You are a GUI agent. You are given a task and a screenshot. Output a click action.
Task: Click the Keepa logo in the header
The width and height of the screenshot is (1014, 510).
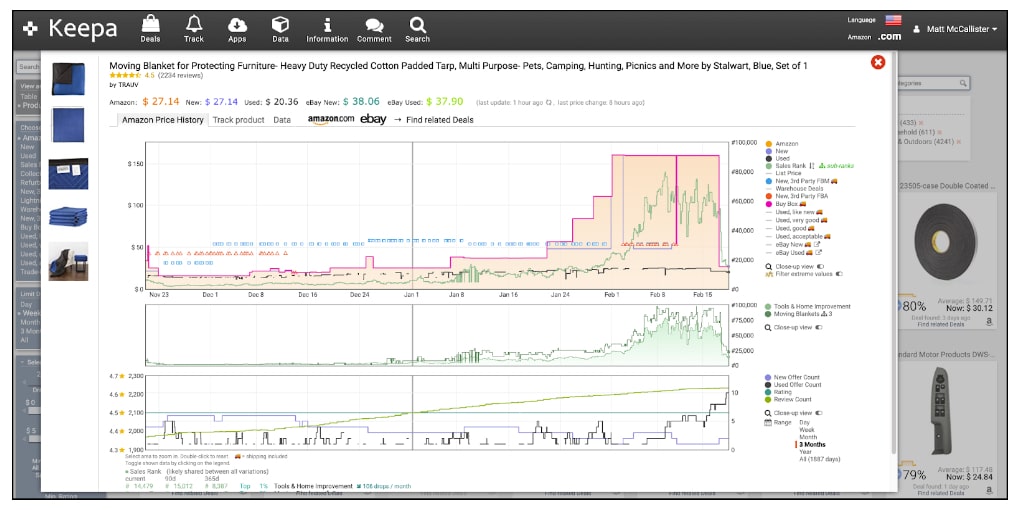(69, 28)
